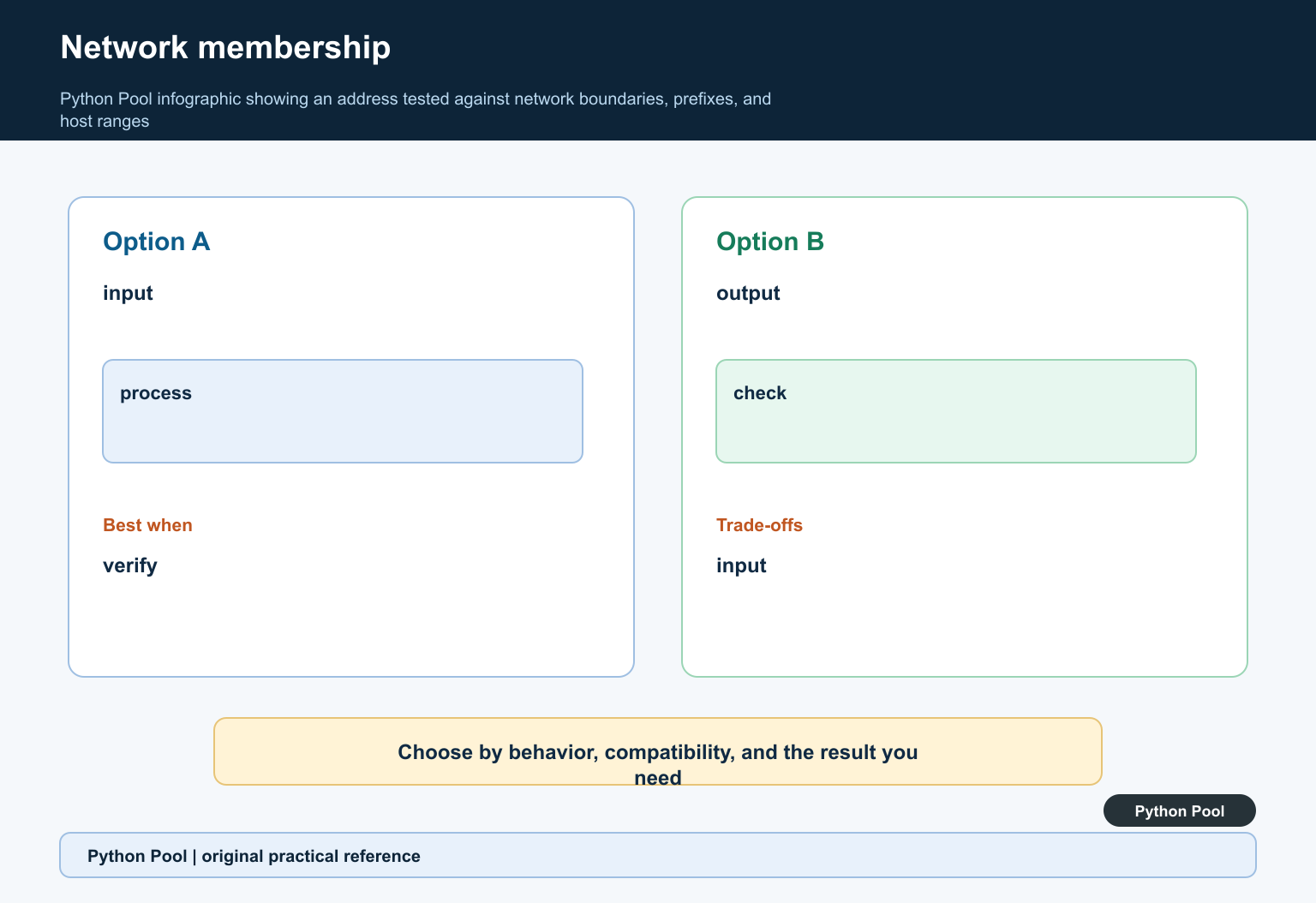
Task: Select the Option A heading
Action: click(x=156, y=242)
